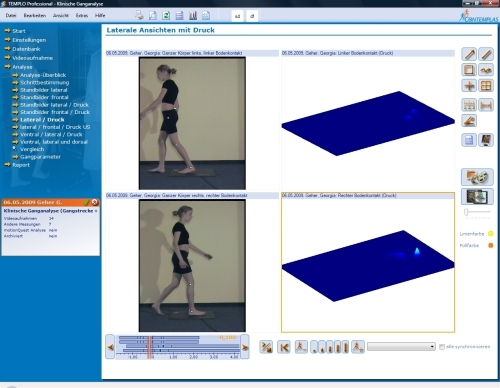500x388 pixels.
Task: Select the freehand curve tool
Action: tap(486, 70)
